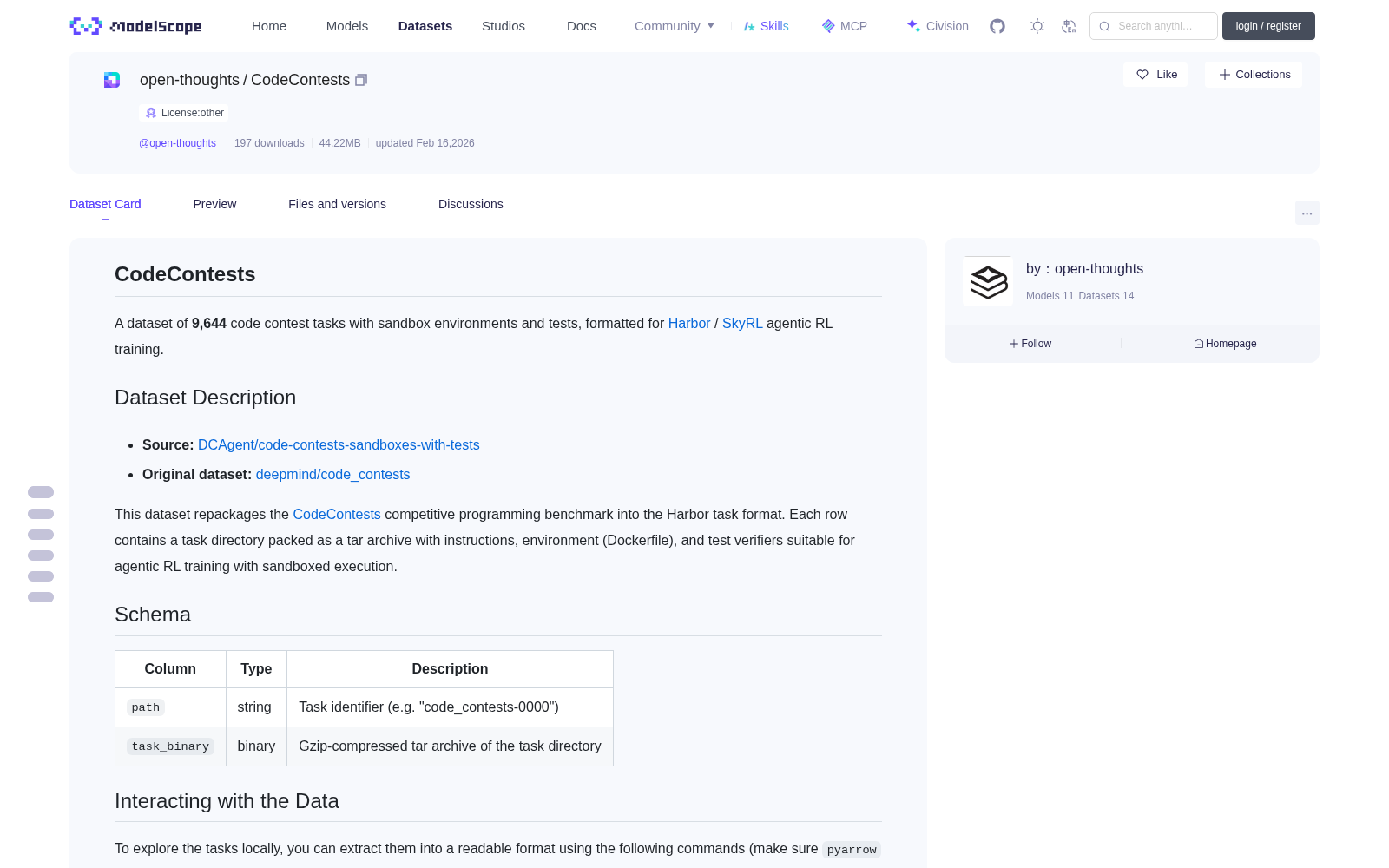The width and height of the screenshot is (1389, 868).
Task: Open the Skills navigation item
Action: pos(766,26)
